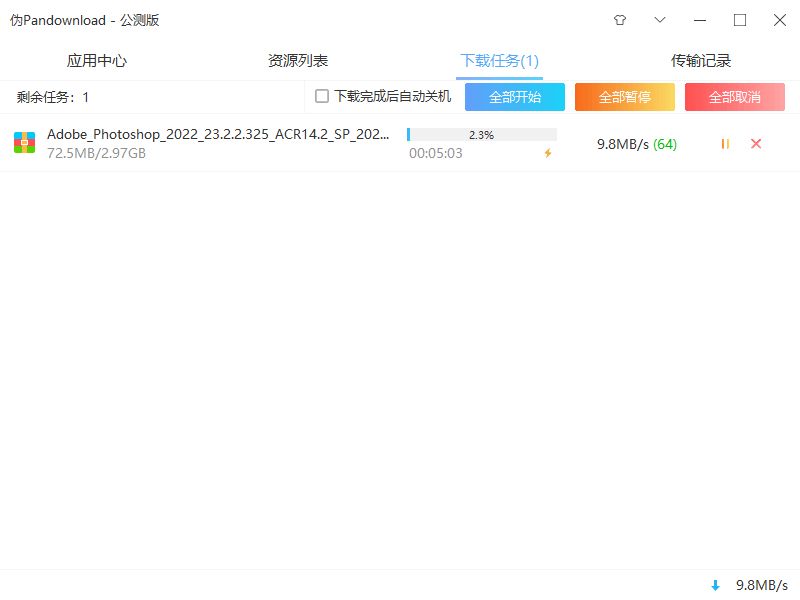Switch to the 应用中心 tab
This screenshot has width=800, height=600.
point(96,61)
